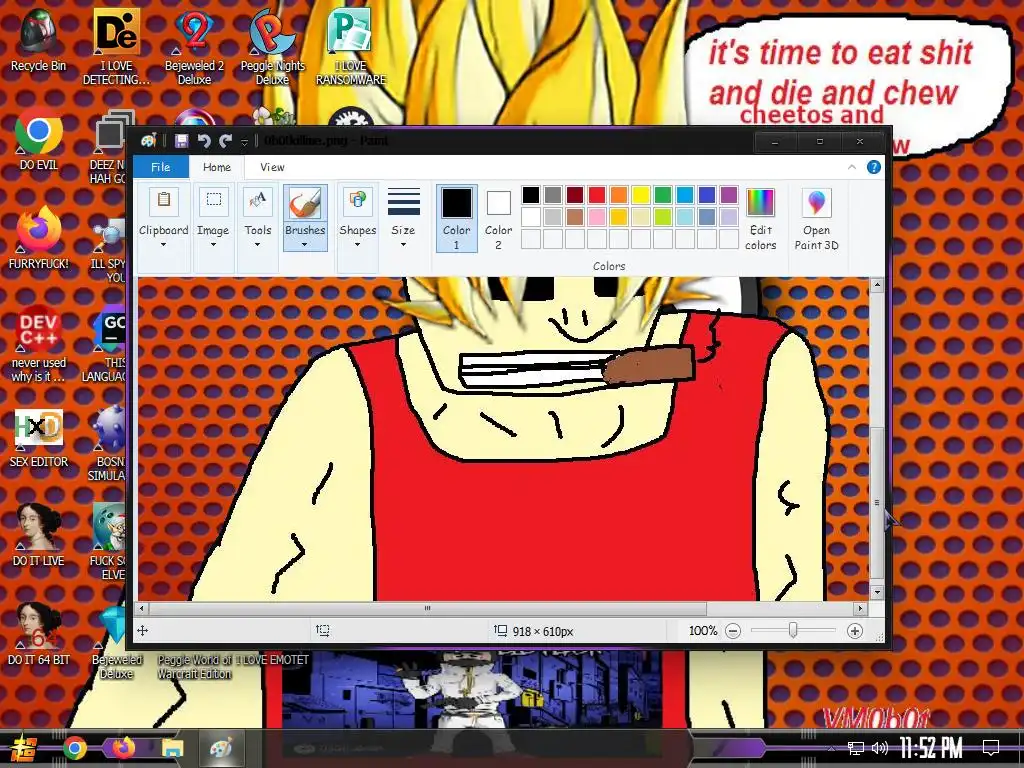Switch to the View ribbon tab
Image resolution: width=1024 pixels, height=768 pixels.
(272, 167)
